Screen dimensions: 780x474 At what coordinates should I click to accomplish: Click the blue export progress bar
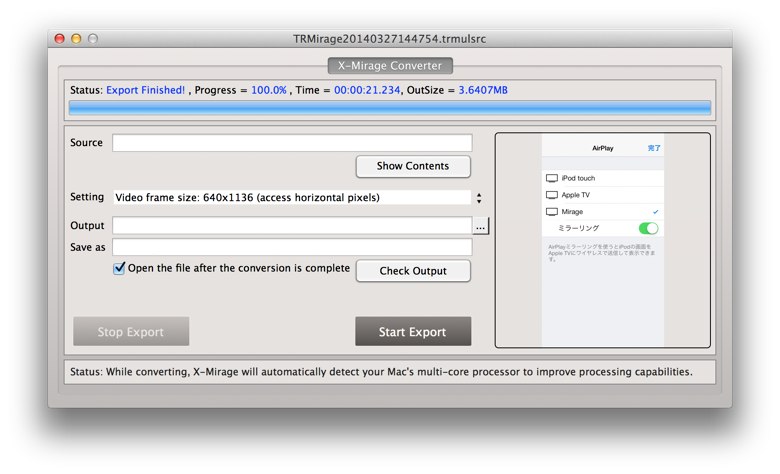(390, 108)
